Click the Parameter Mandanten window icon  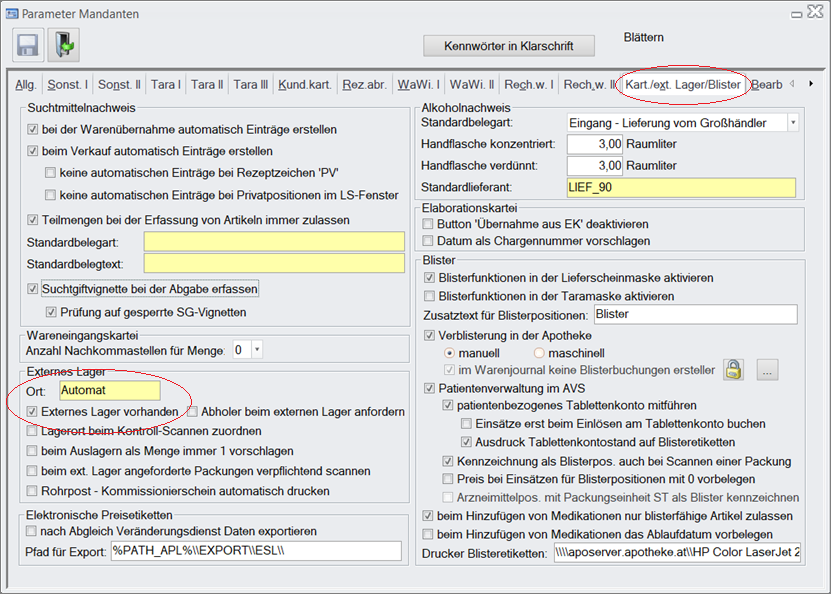click(12, 13)
